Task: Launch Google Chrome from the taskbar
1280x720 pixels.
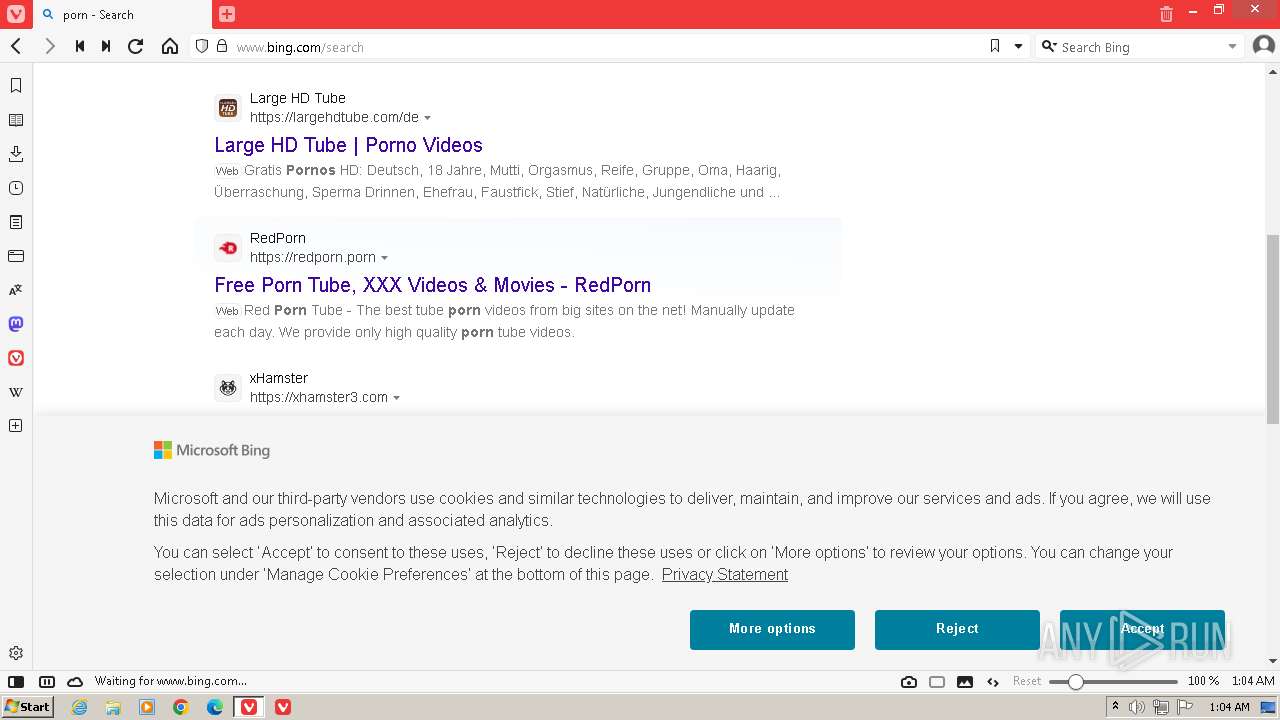Action: coord(181,707)
